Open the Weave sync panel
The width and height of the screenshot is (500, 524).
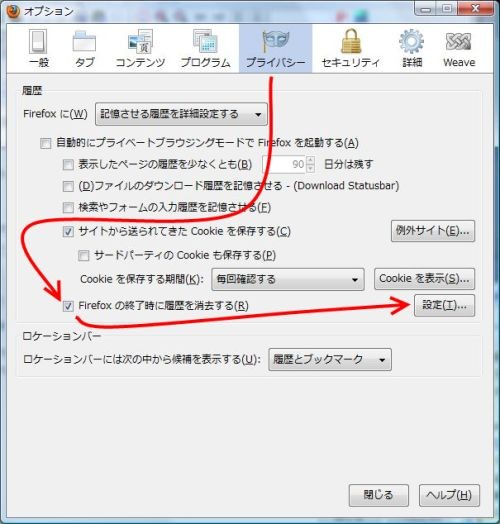point(459,49)
